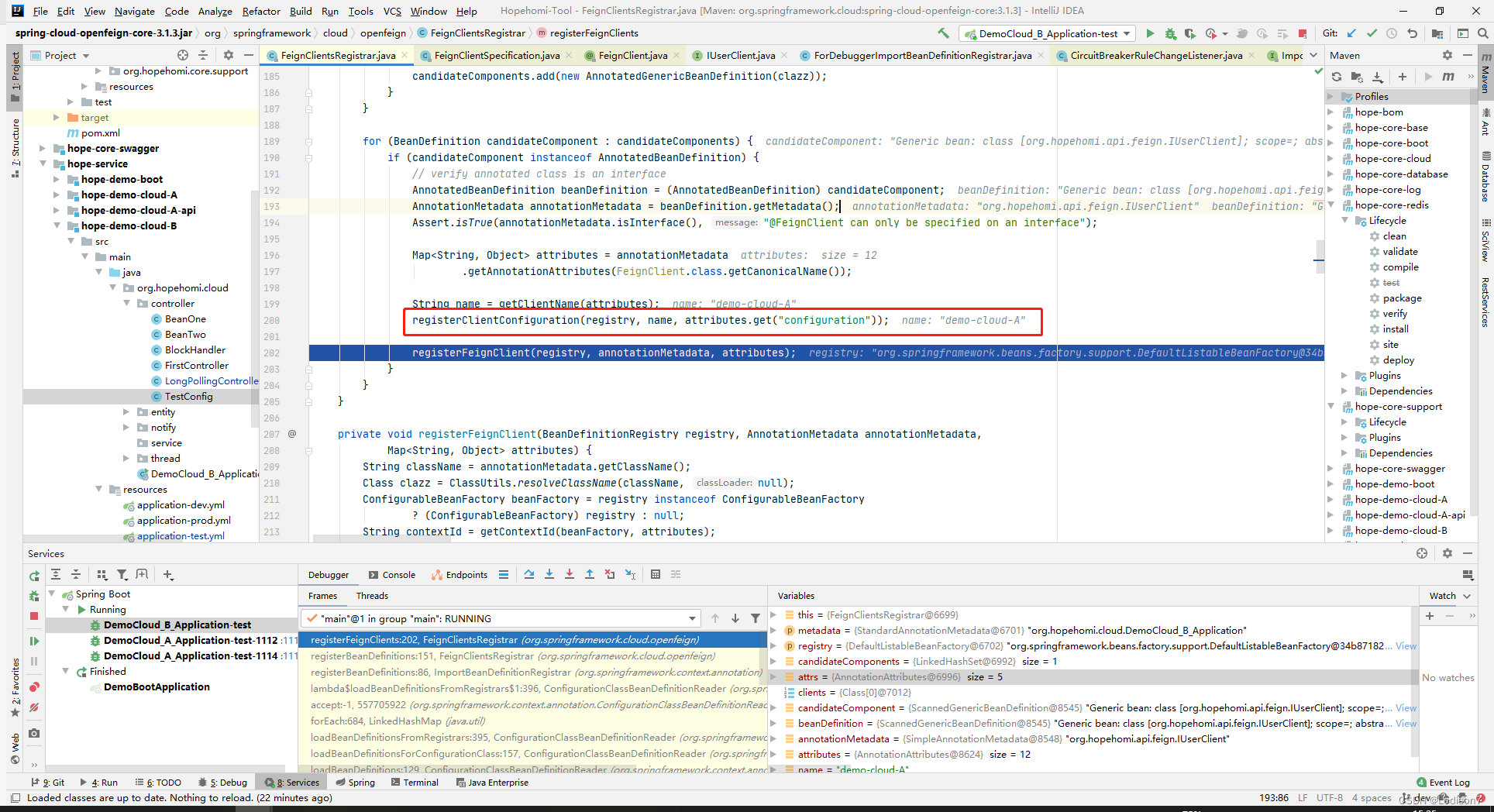Collapse hope-core-redis Lifecycle node in Maven
This screenshot has width=1494, height=812.
coord(1345,220)
